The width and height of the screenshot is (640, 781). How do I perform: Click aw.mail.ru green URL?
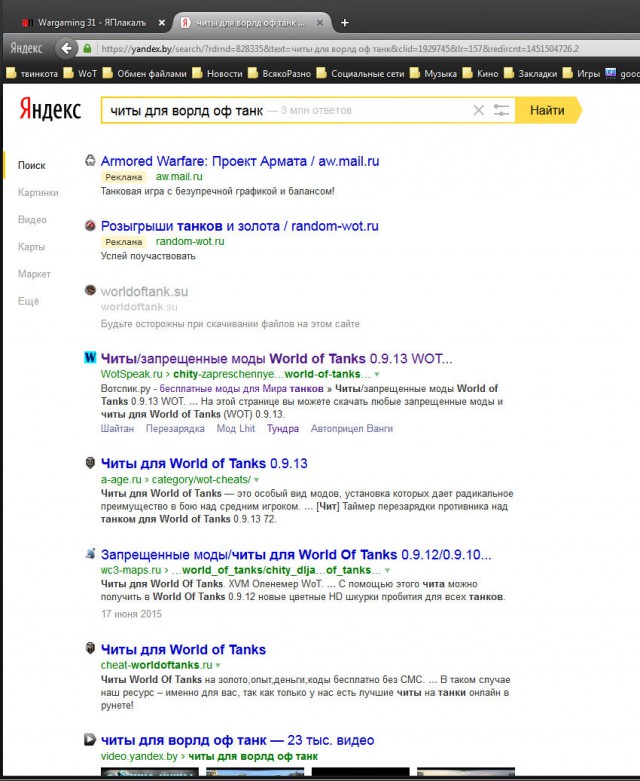point(179,177)
